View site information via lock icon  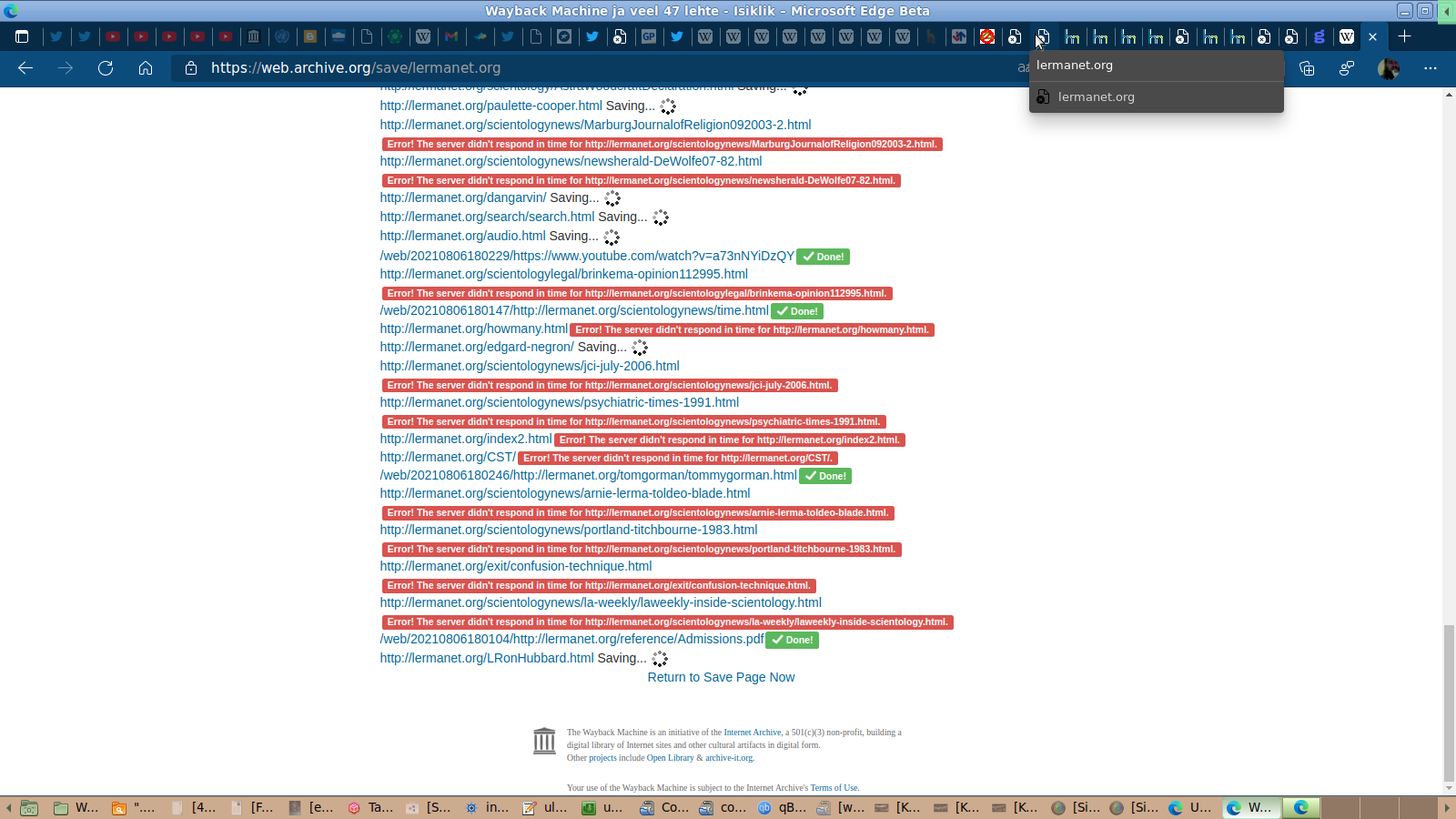click(191, 68)
